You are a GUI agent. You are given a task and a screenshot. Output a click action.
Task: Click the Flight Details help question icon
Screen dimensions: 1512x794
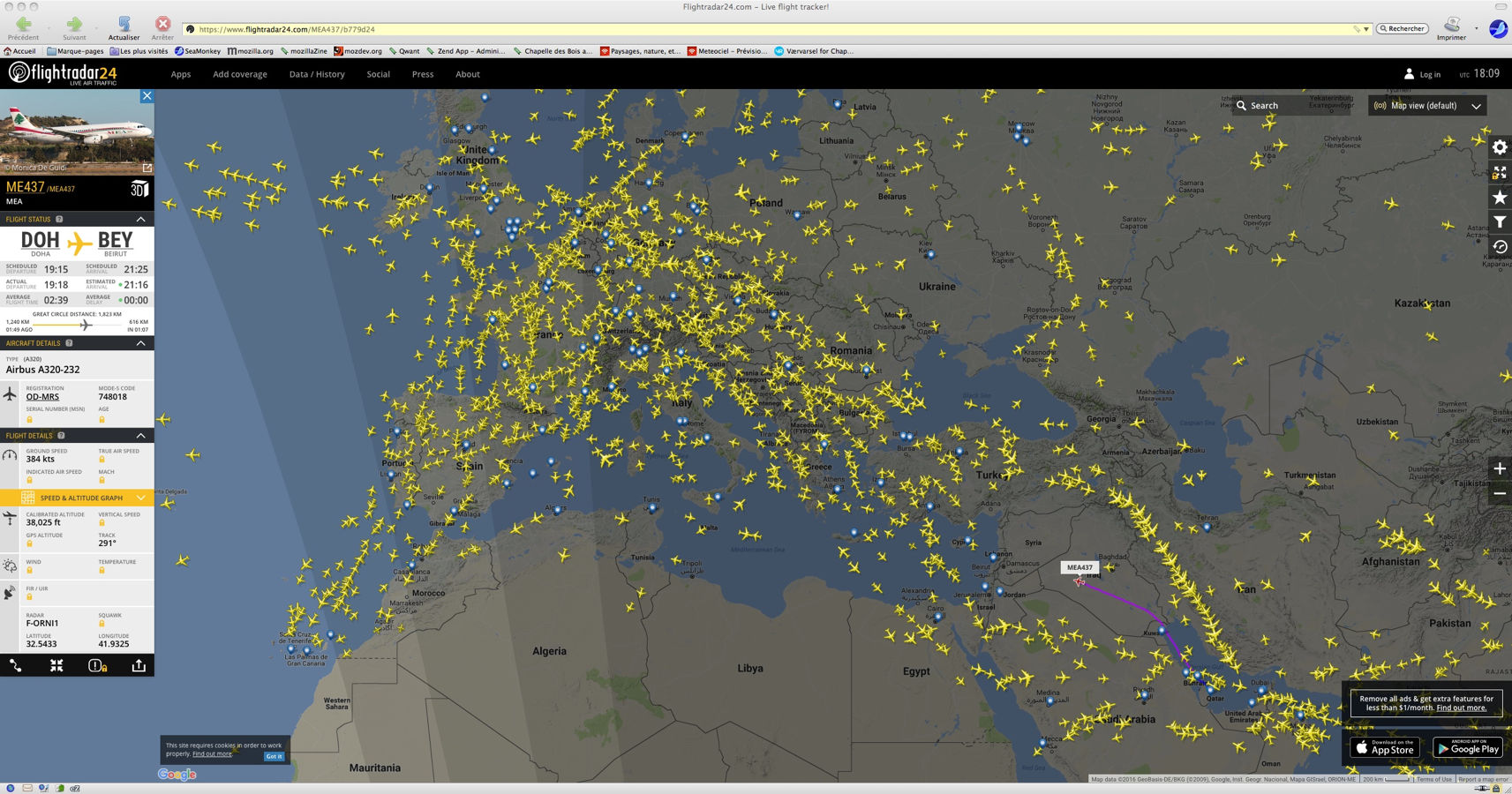61,436
